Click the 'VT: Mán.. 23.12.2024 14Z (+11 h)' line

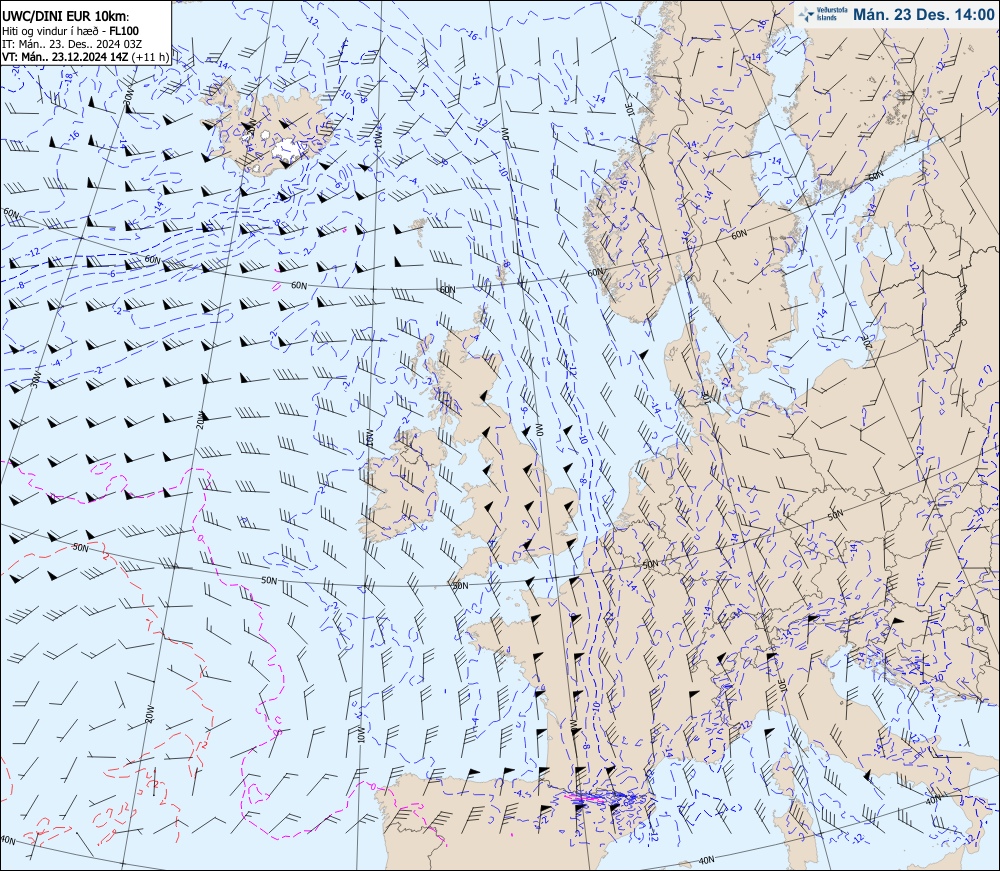coord(85,57)
